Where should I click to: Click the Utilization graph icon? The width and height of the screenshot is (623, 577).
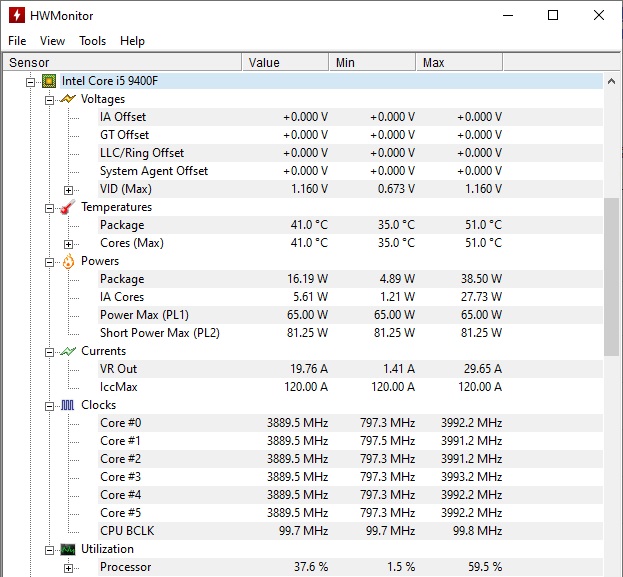click(68, 549)
